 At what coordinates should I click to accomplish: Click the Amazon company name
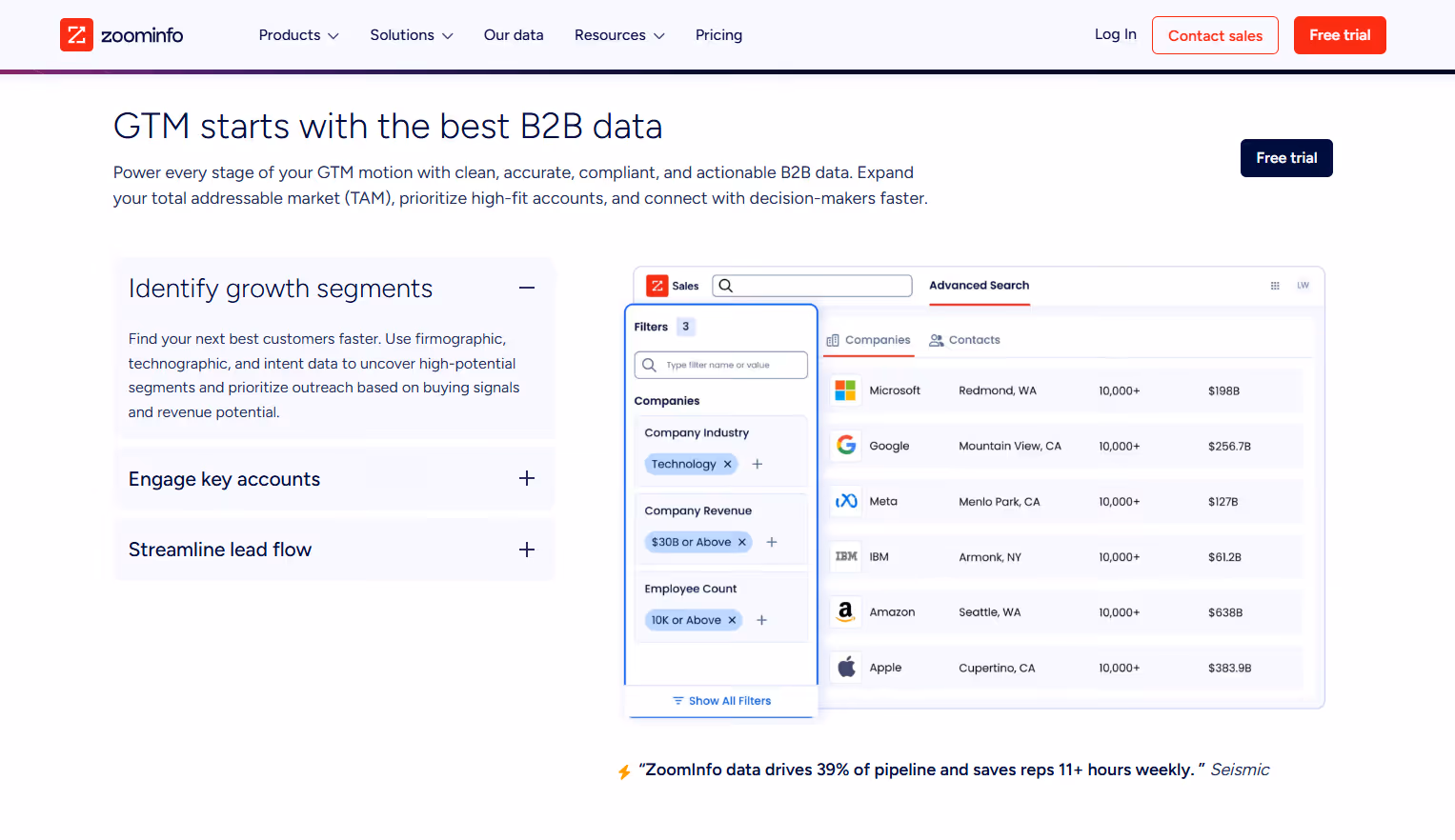coord(892,612)
